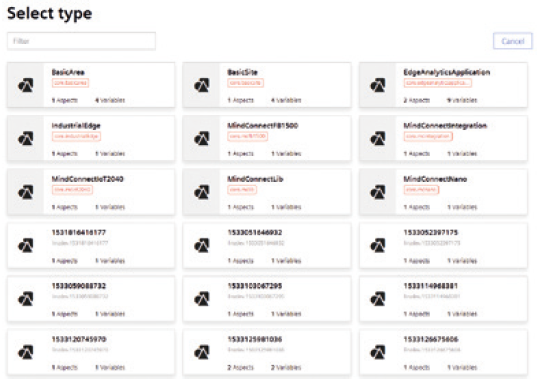Click the MindConnectFB1500 type icon
Image resolution: width=538 pixels, height=379 pixels.
(x=202, y=139)
